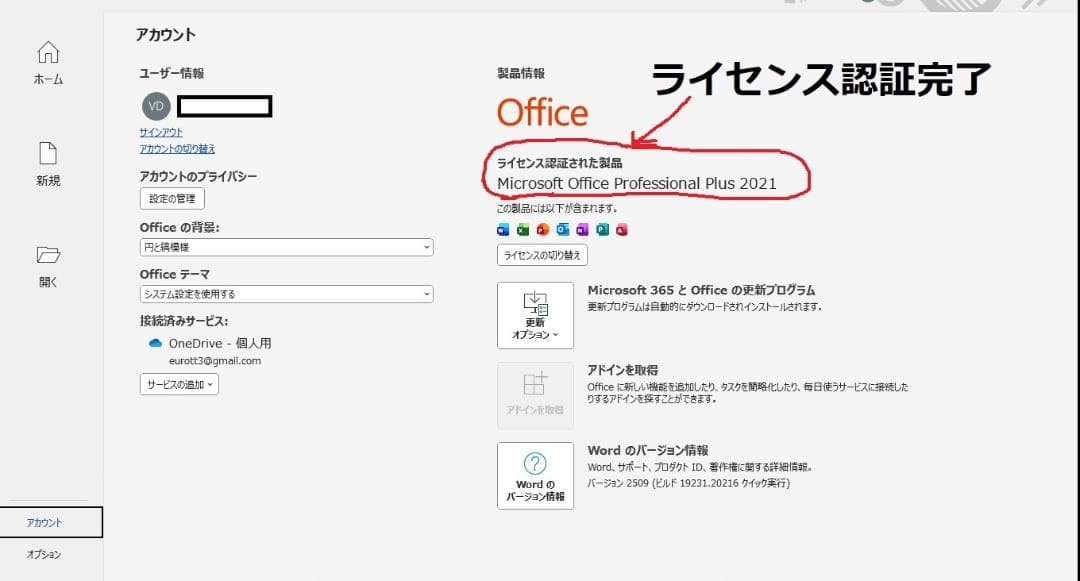
Task: Click the Publisher icon in included products
Action: tap(601, 230)
